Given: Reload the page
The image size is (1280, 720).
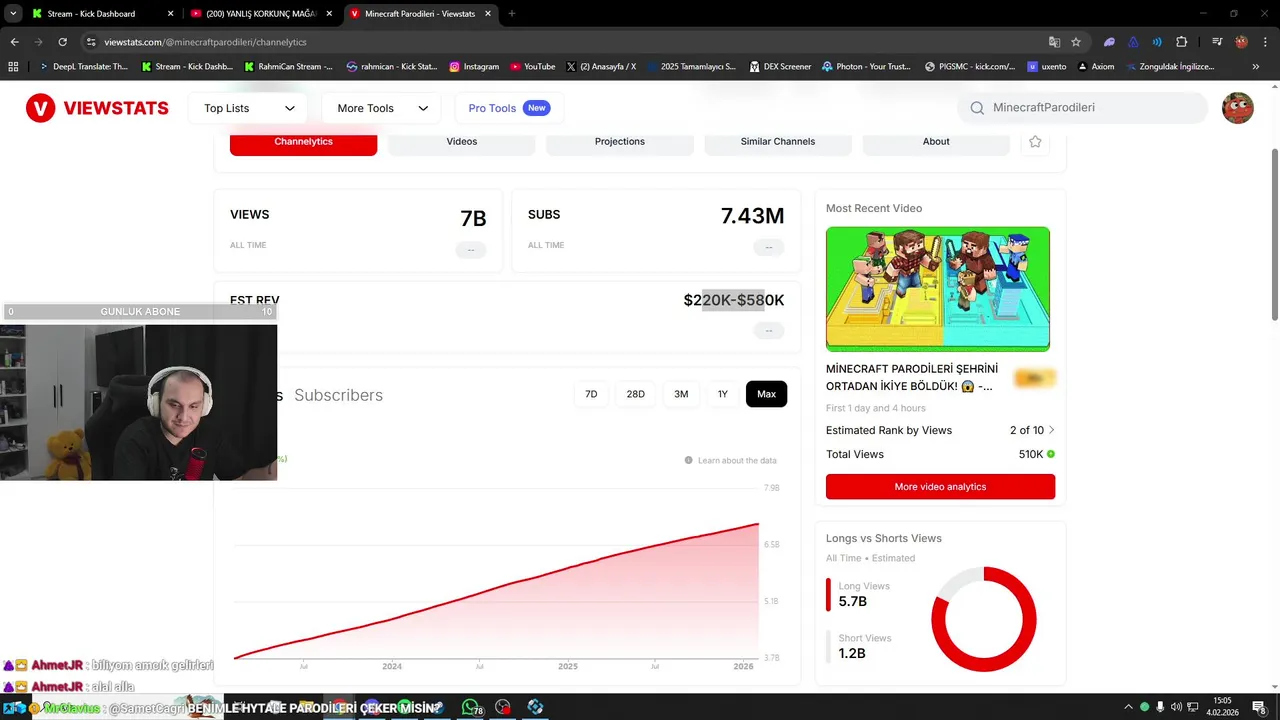Looking at the screenshot, I should coord(62,42).
